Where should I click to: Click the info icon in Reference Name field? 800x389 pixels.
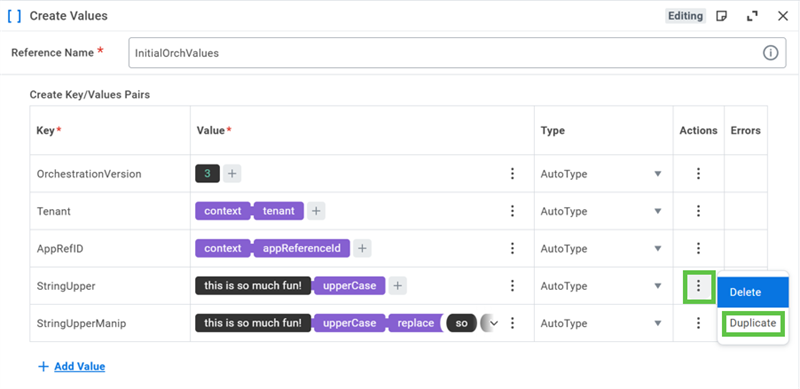click(x=770, y=53)
